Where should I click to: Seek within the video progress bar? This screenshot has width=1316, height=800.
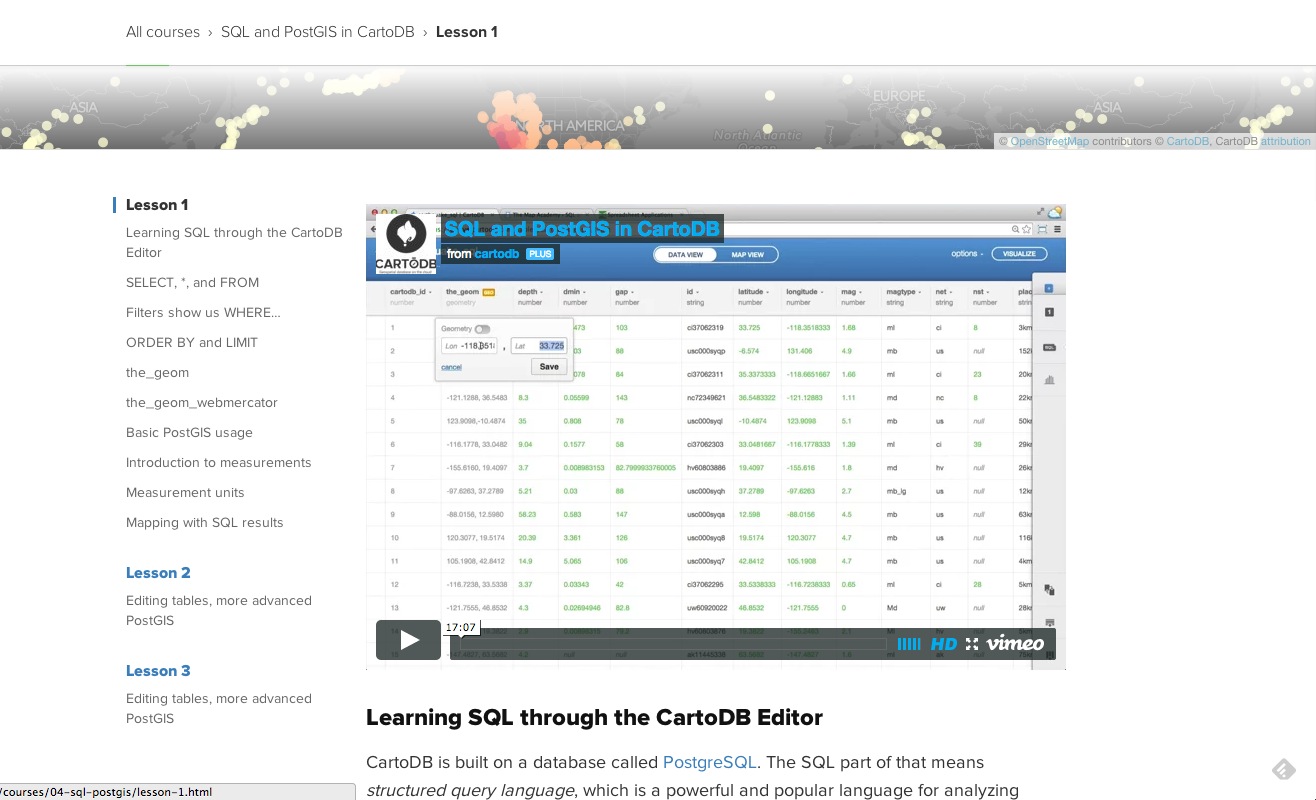[x=667, y=644]
